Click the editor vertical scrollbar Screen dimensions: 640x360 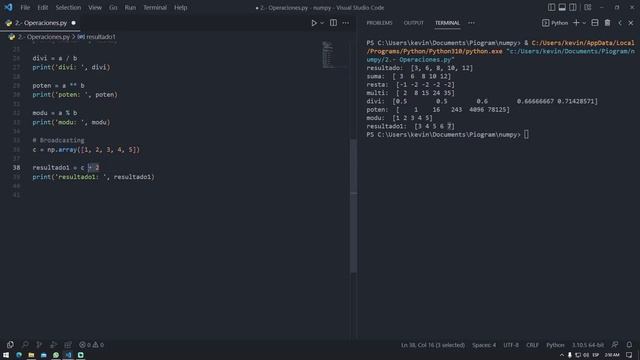coord(353,206)
